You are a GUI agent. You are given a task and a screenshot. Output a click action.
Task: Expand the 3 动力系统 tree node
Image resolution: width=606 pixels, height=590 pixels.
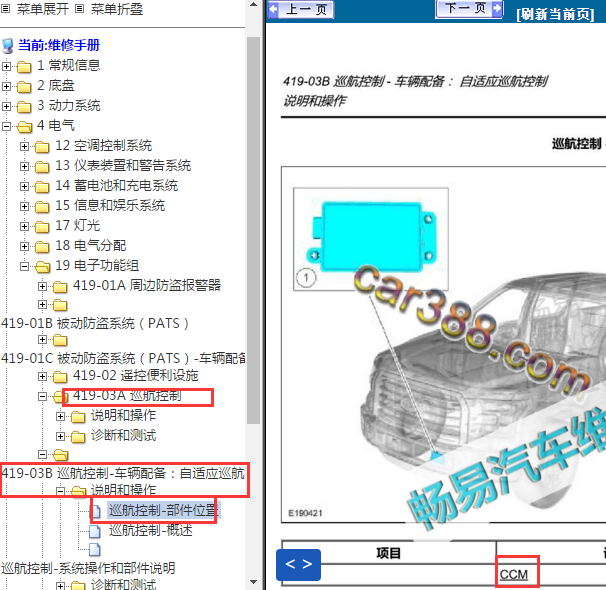[7, 106]
